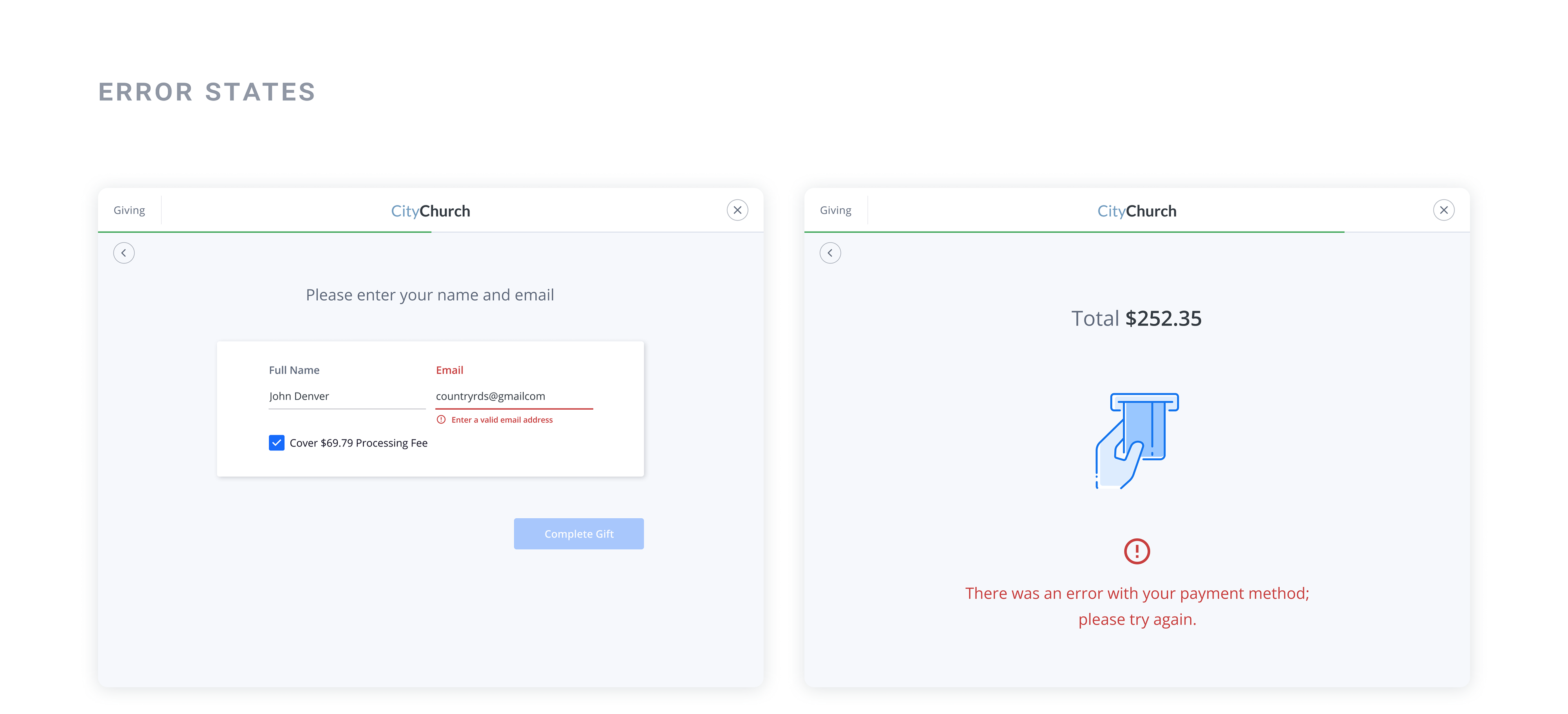Click green progress bar under payment error header
The height and width of the screenshot is (714, 1568).
(1074, 232)
